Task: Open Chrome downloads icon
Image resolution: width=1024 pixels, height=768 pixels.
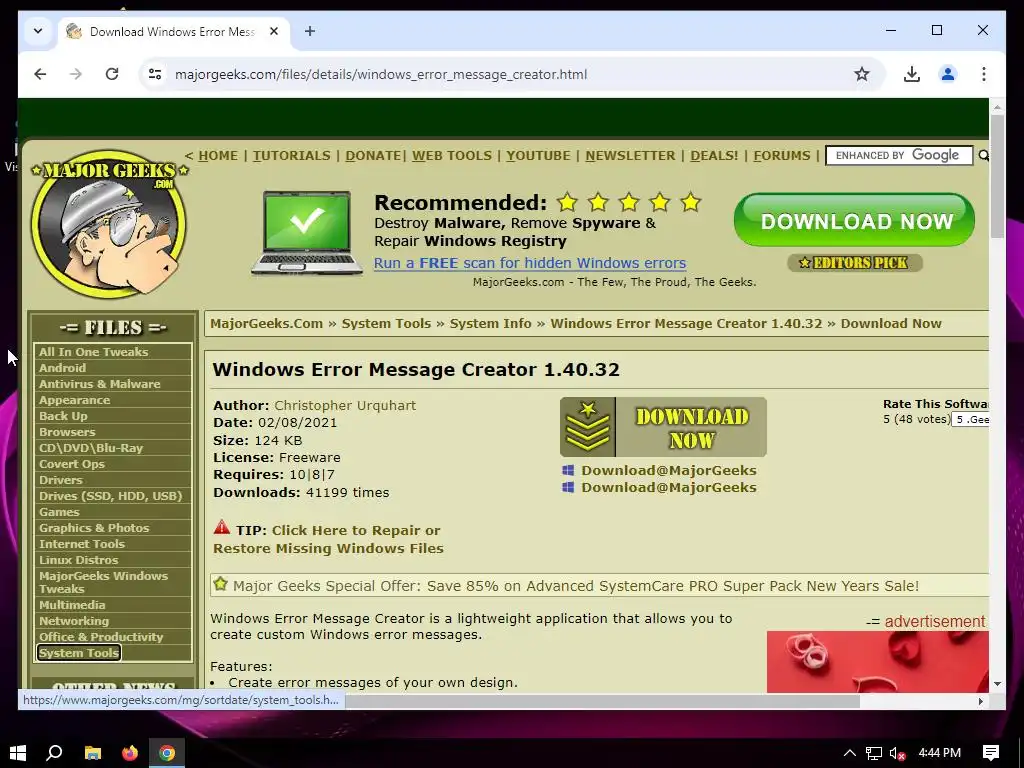Action: pyautogui.click(x=912, y=74)
